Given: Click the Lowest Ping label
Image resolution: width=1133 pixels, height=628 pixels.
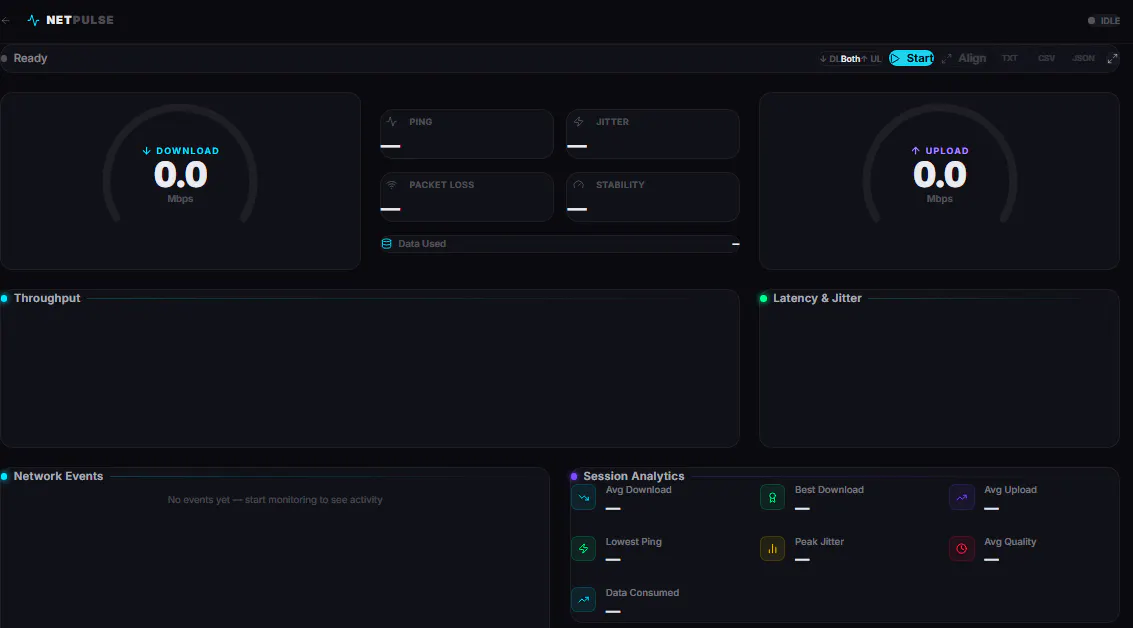Looking at the screenshot, I should (633, 542).
